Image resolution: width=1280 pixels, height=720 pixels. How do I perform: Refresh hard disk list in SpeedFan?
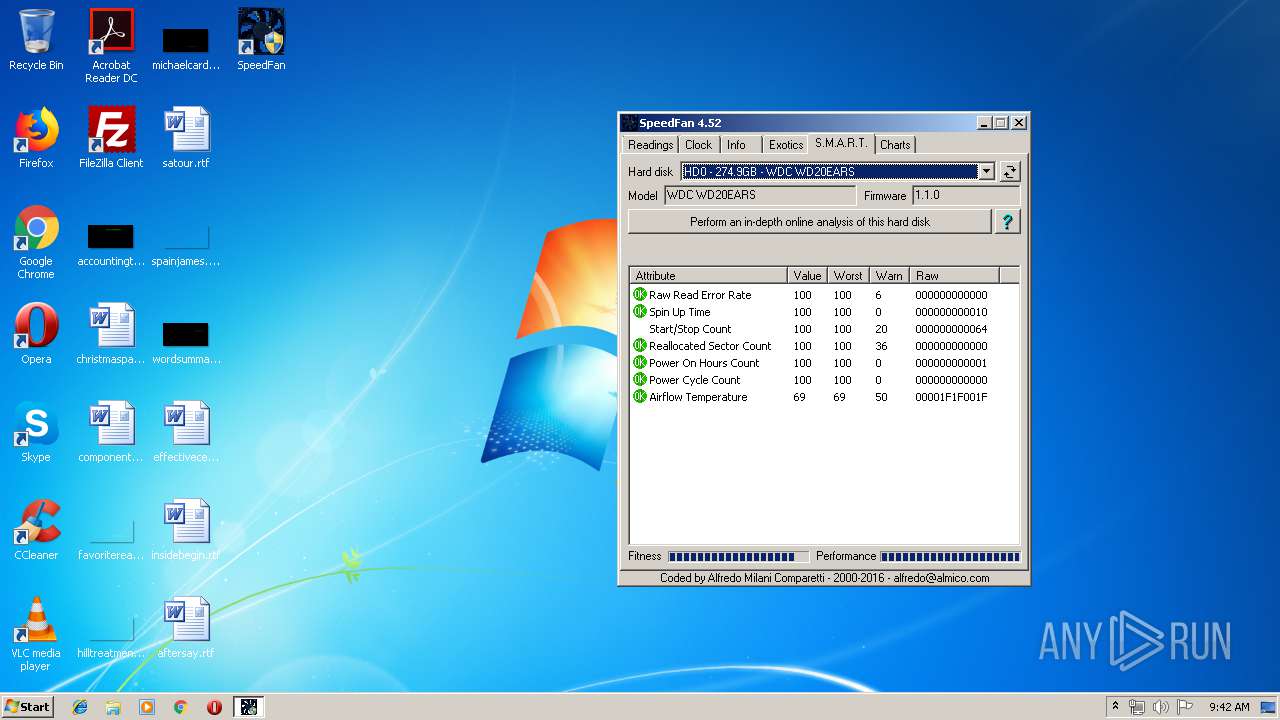pos(1009,172)
